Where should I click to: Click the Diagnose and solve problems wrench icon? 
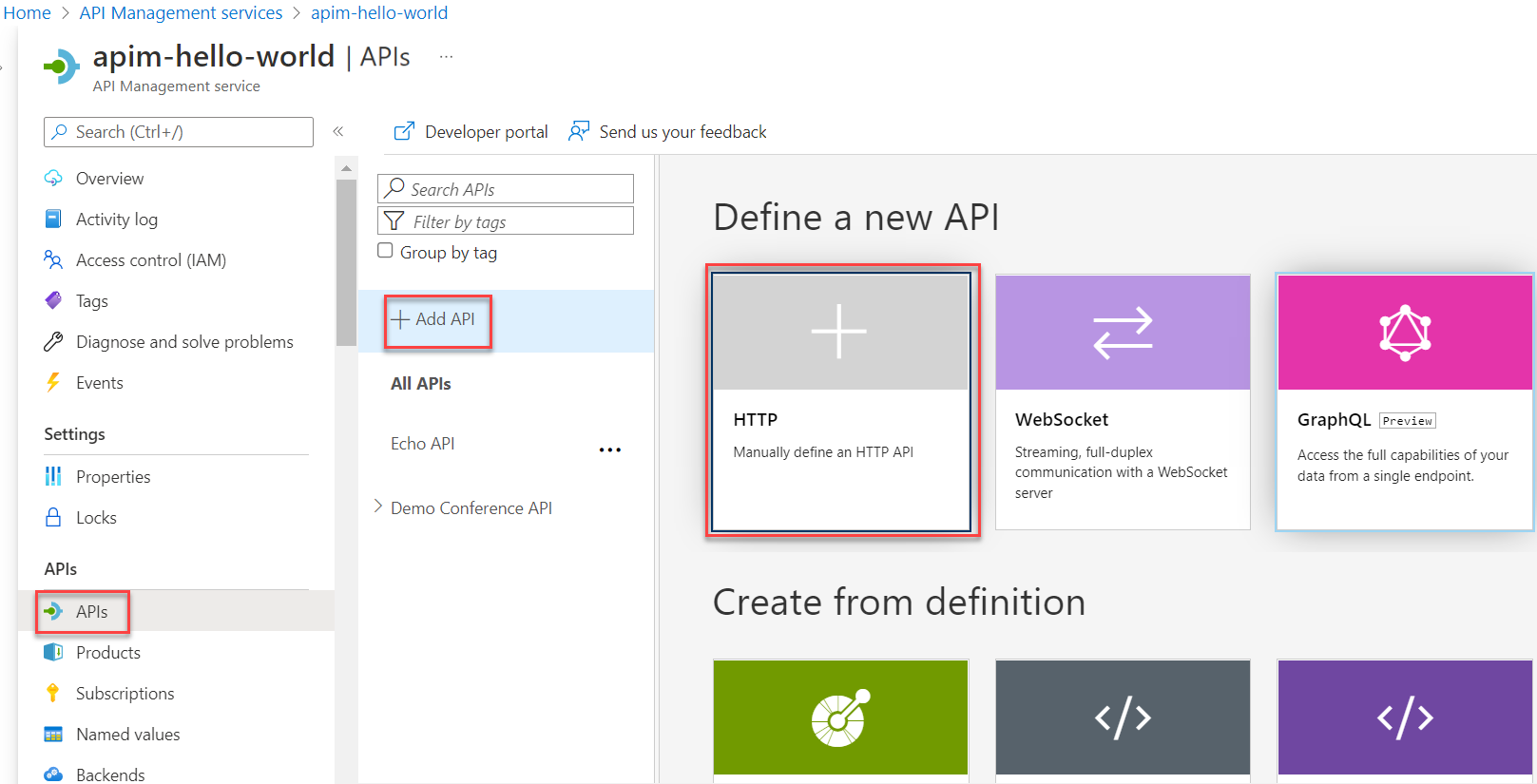click(53, 341)
